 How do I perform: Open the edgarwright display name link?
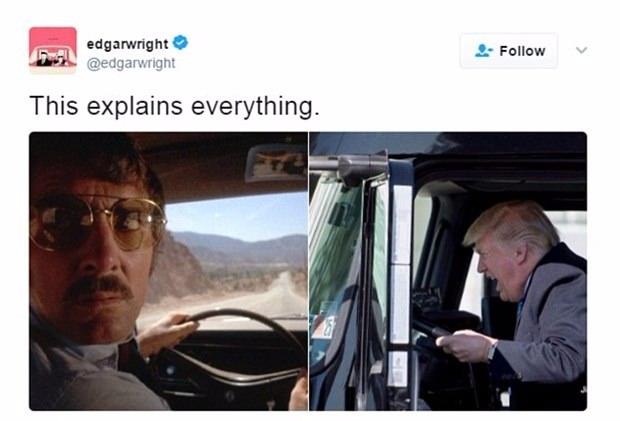127,44
